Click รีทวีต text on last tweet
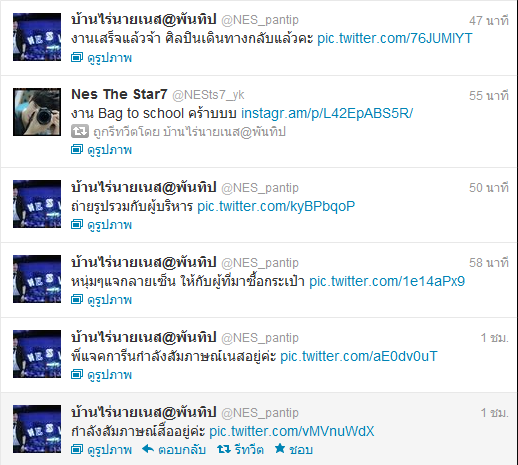 click(249, 449)
